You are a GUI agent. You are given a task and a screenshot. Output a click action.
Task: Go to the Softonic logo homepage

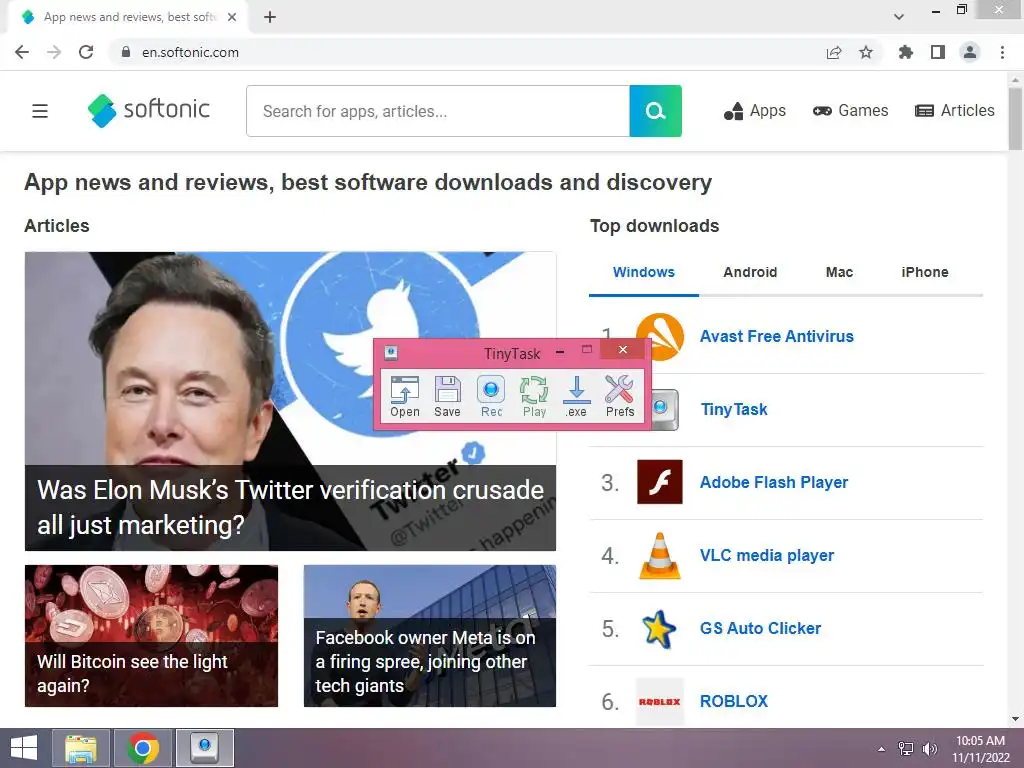pyautogui.click(x=149, y=110)
